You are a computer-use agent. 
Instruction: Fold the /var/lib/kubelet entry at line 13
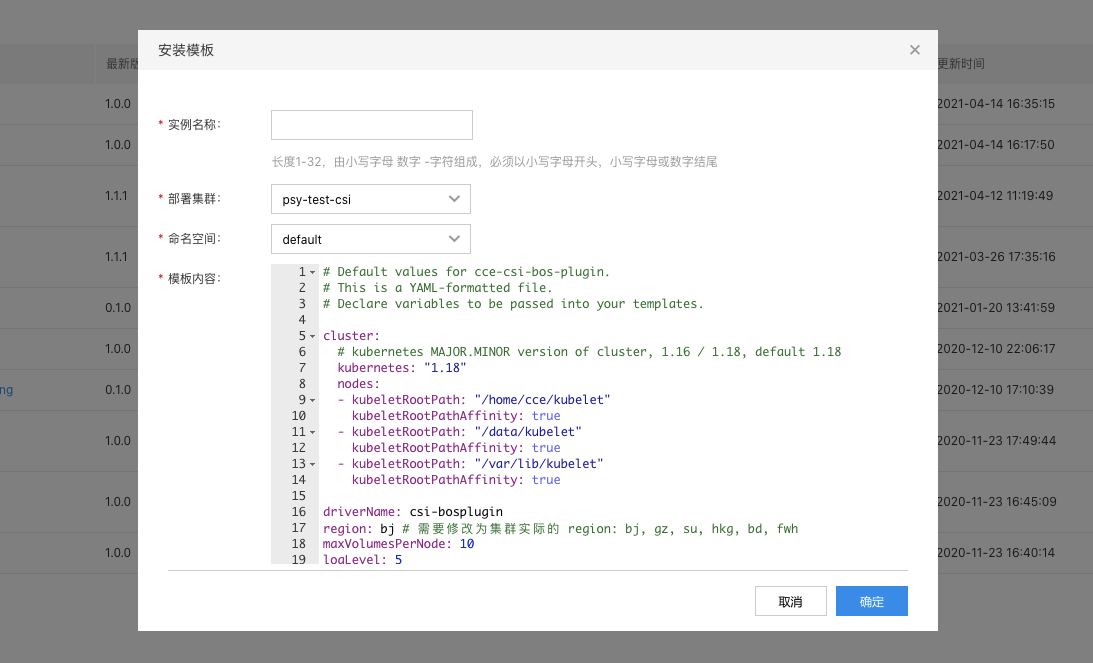click(x=313, y=464)
